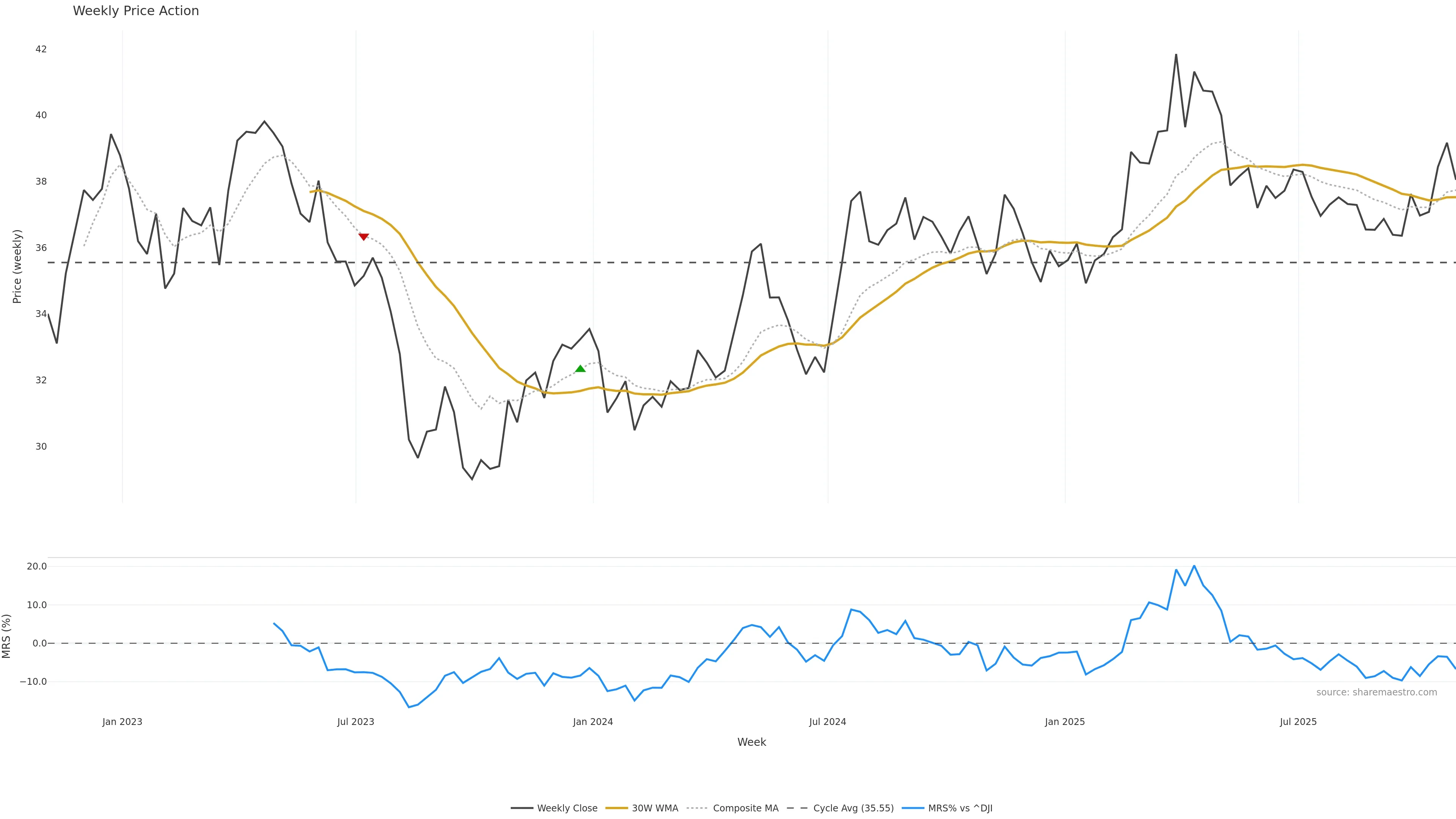This screenshot has height=819, width=1456.
Task: Click the 20.0 MRS tick label
Action: [36, 566]
